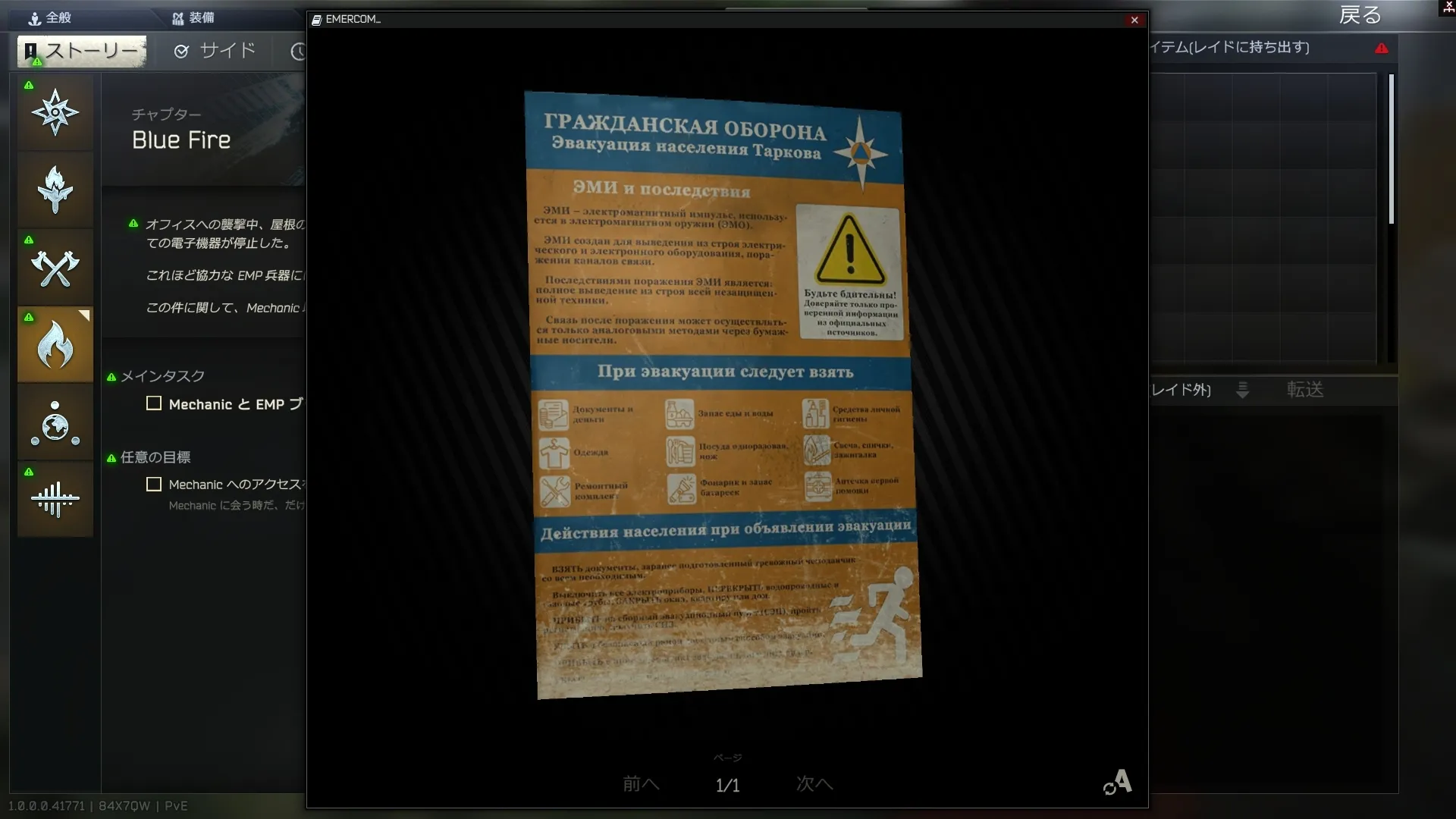The height and width of the screenshot is (819, 1456).
Task: Open the 全般 tab
Action: coord(50,17)
